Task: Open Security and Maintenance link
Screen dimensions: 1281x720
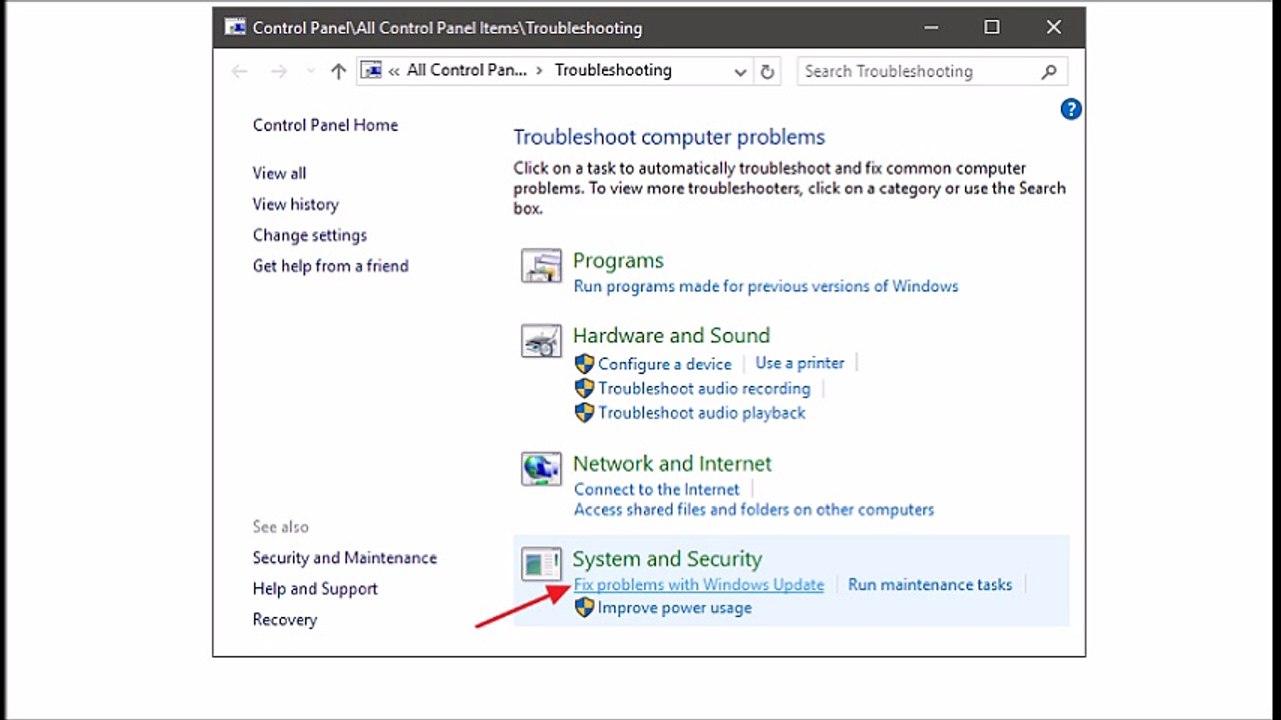Action: click(x=344, y=558)
